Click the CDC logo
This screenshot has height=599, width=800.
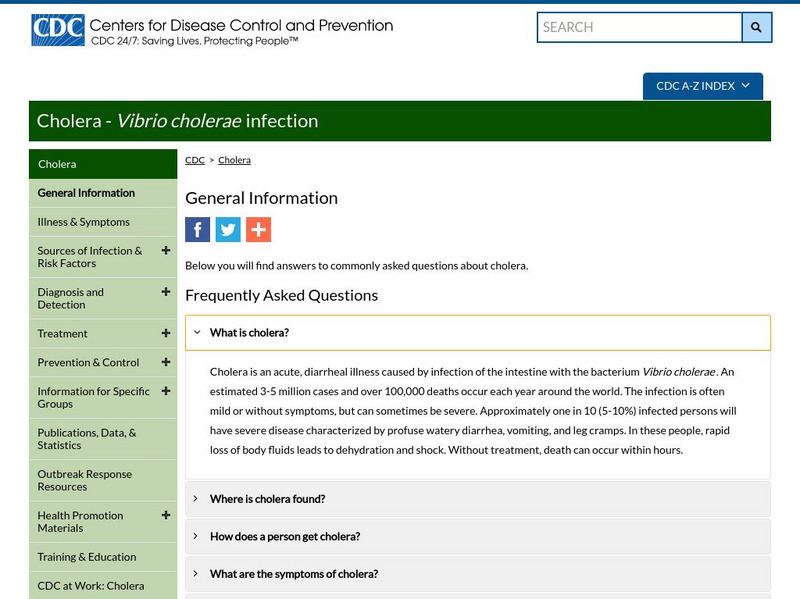pos(58,30)
